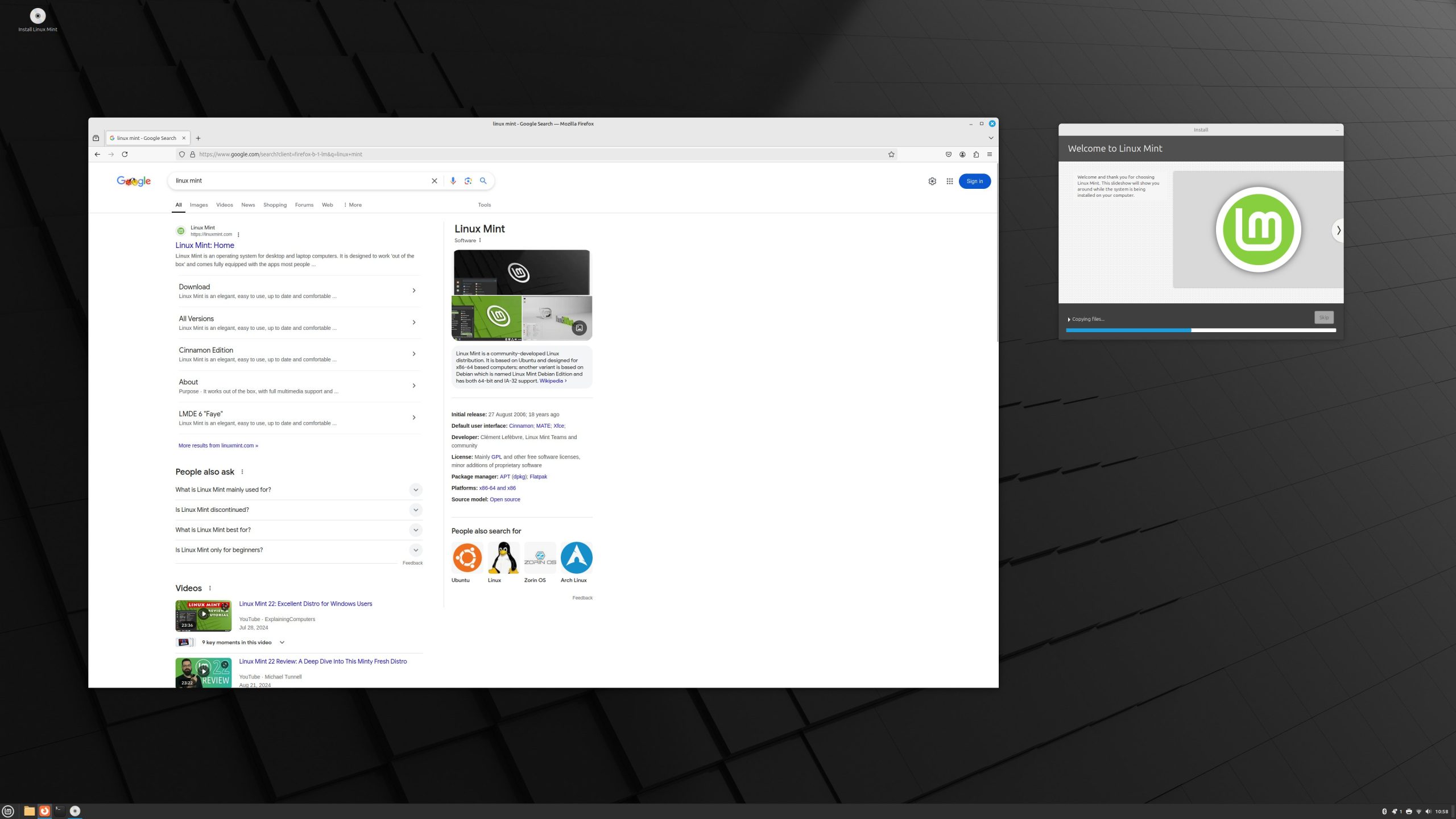The image size is (1456, 819).
Task: Clear the Google search box with X
Action: click(x=435, y=181)
